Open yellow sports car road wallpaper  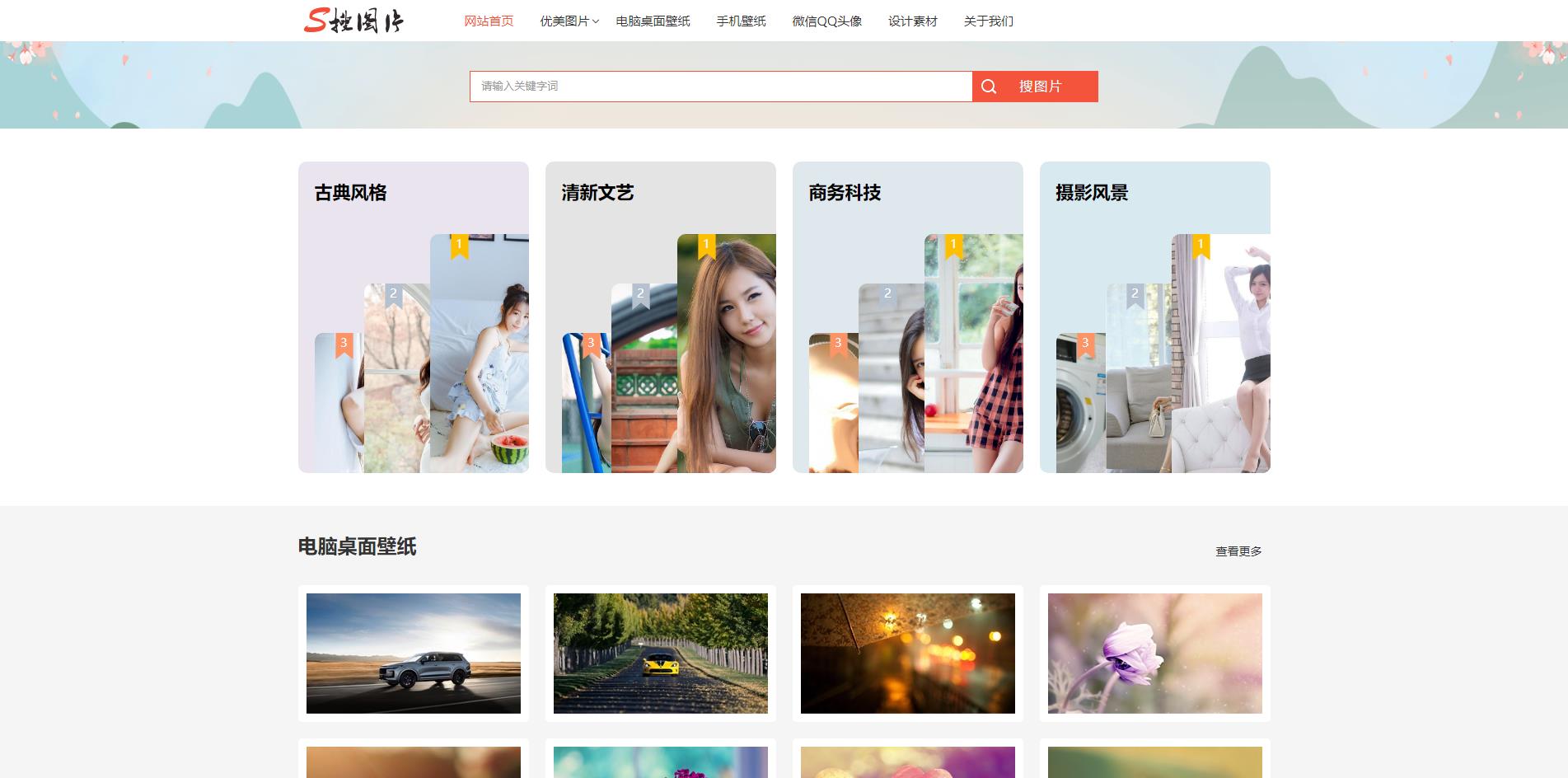[661, 654]
